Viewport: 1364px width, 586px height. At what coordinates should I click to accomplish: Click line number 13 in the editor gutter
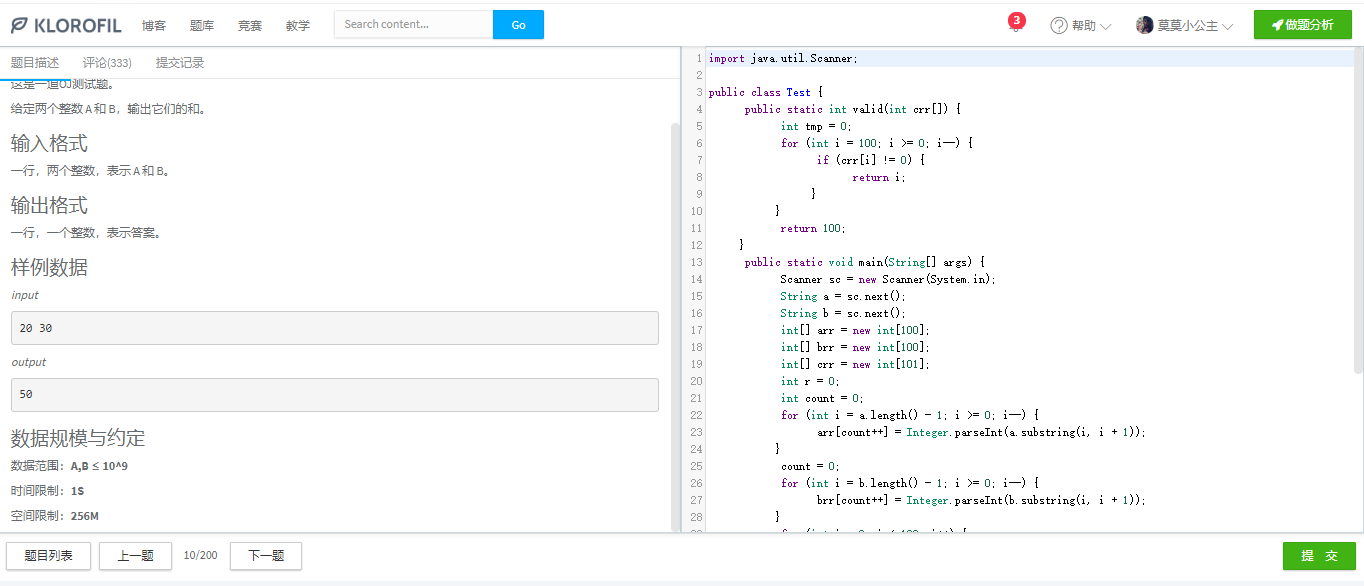[x=696, y=262]
